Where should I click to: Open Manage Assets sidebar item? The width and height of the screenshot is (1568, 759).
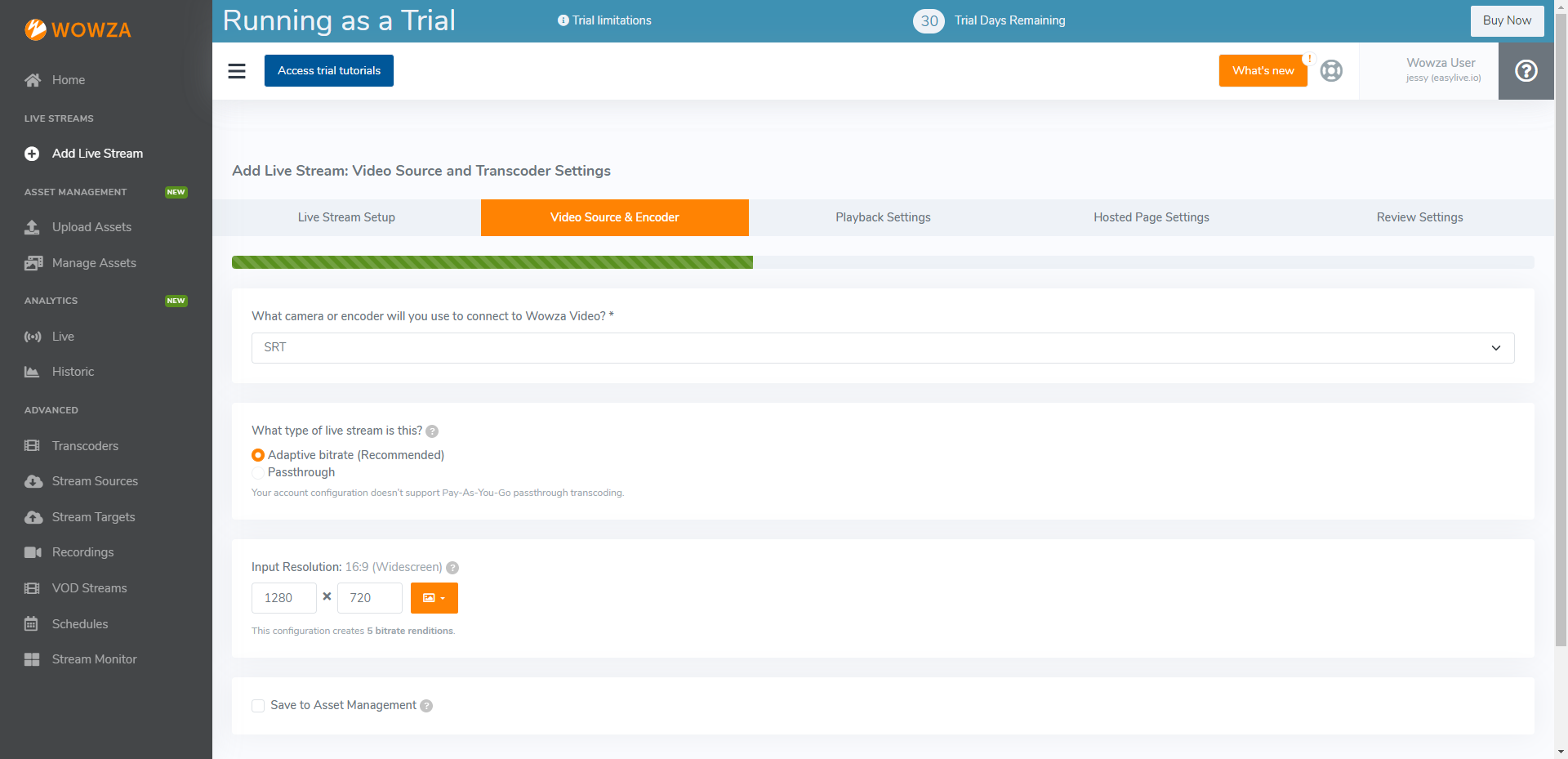tap(94, 263)
